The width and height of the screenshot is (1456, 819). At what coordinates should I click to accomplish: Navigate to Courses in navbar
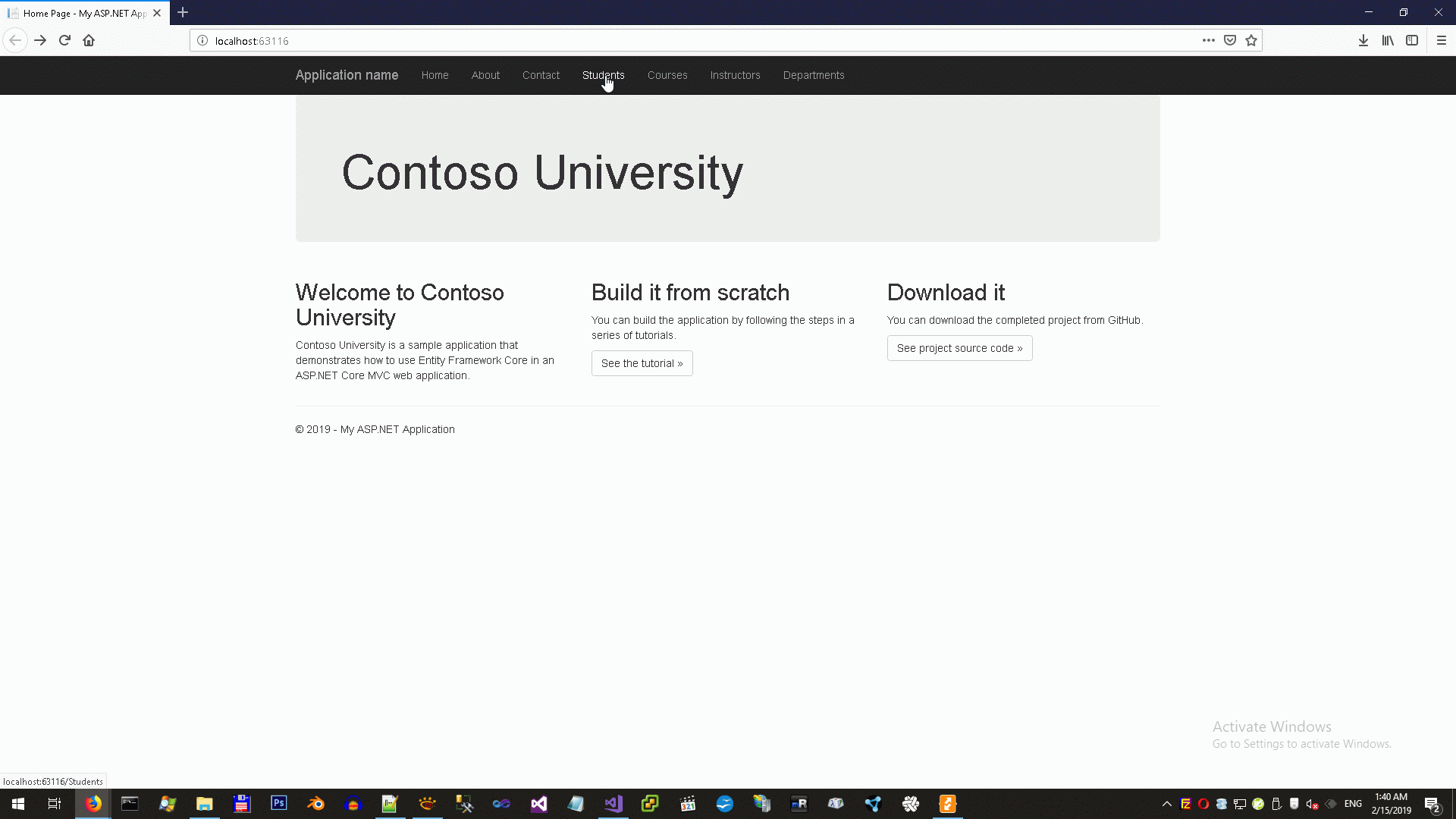667,75
